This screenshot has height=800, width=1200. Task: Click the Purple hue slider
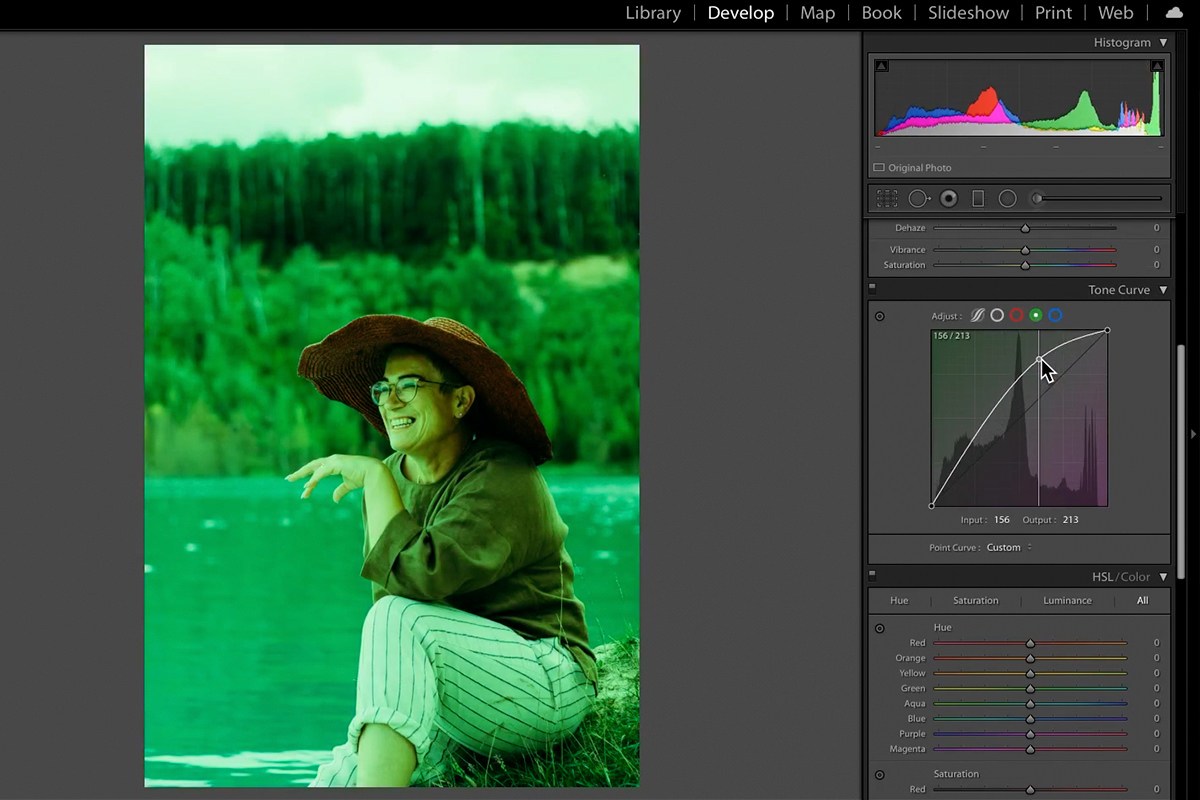point(1030,734)
